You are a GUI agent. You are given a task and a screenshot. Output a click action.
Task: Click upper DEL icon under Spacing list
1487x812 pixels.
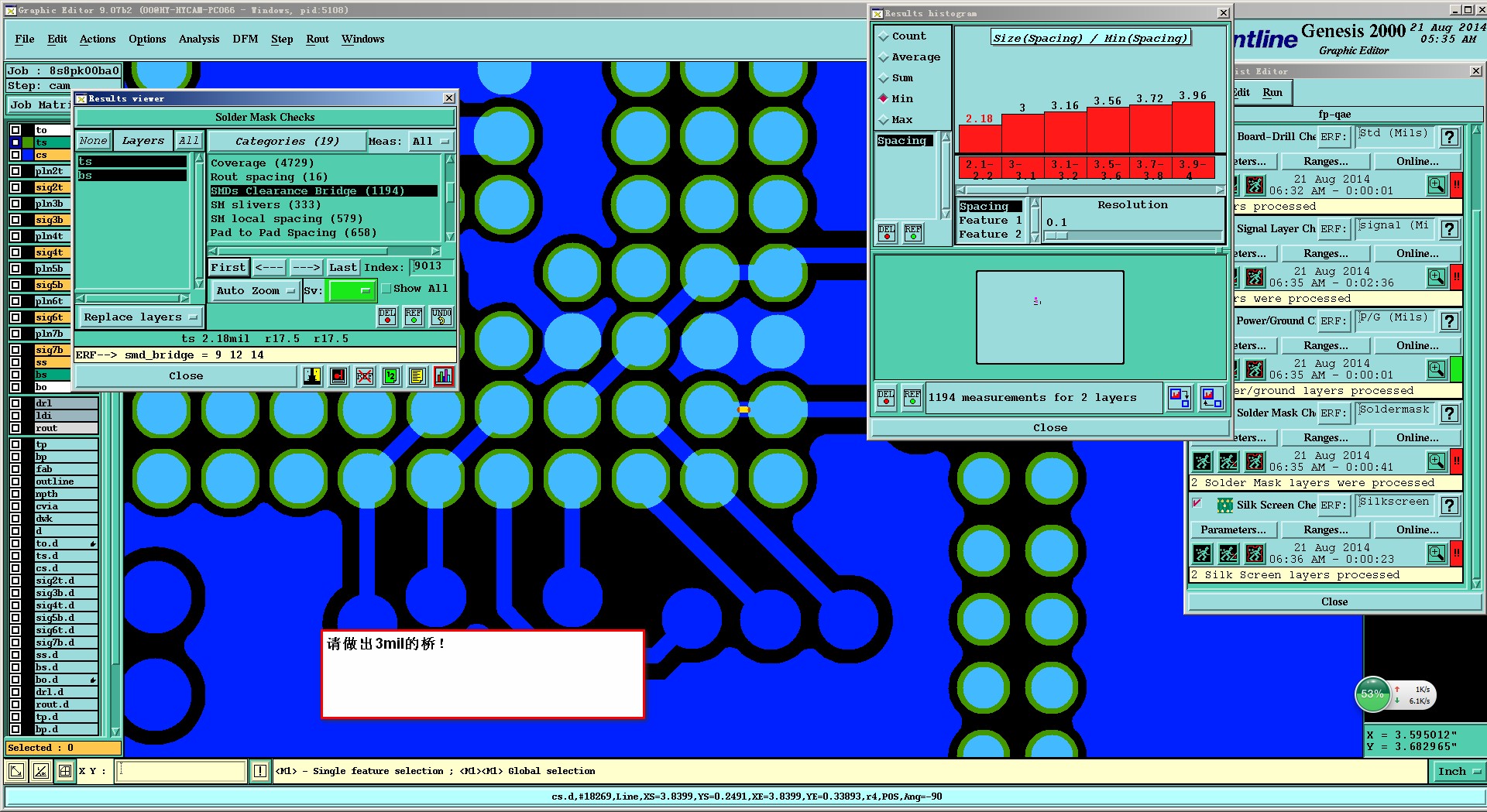(887, 232)
